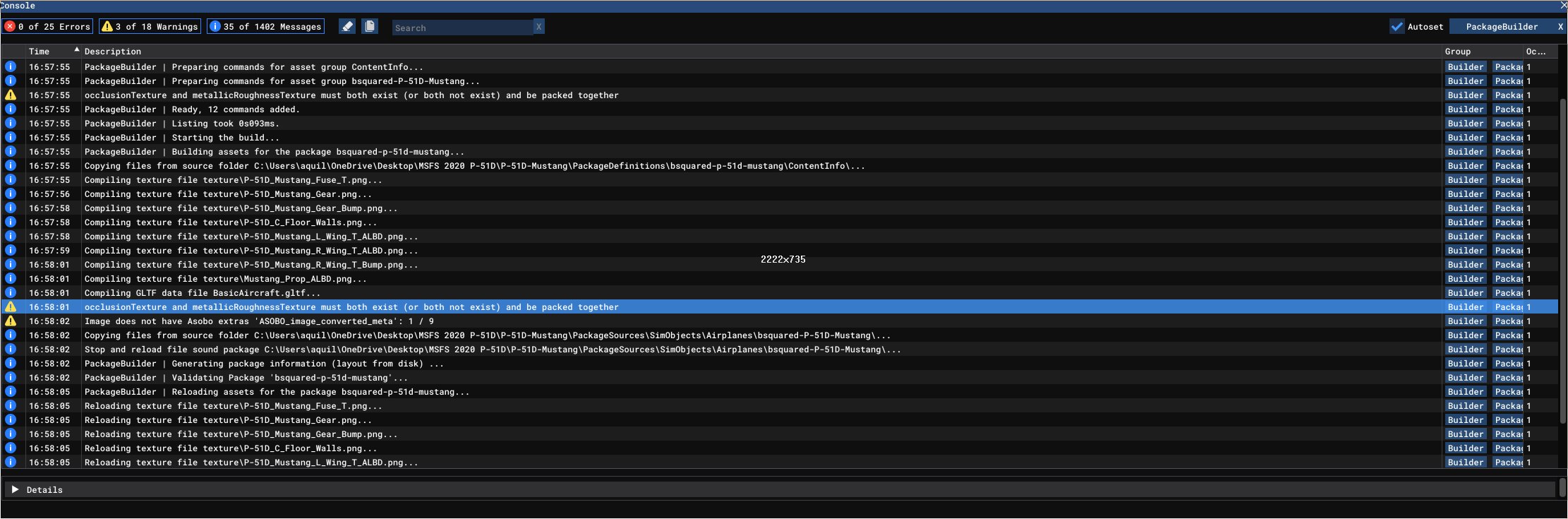
Task: Click the X button clearing the Search field
Action: tap(538, 27)
